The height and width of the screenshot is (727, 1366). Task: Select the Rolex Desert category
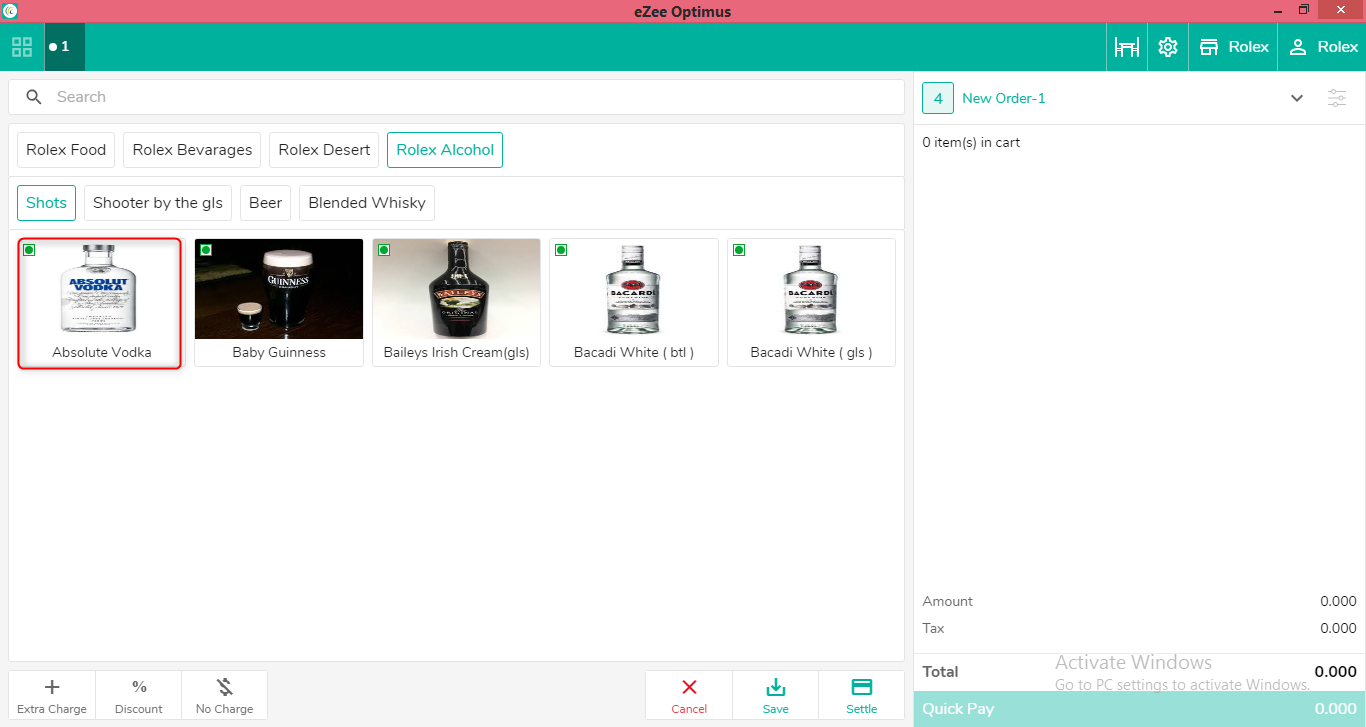tap(324, 150)
